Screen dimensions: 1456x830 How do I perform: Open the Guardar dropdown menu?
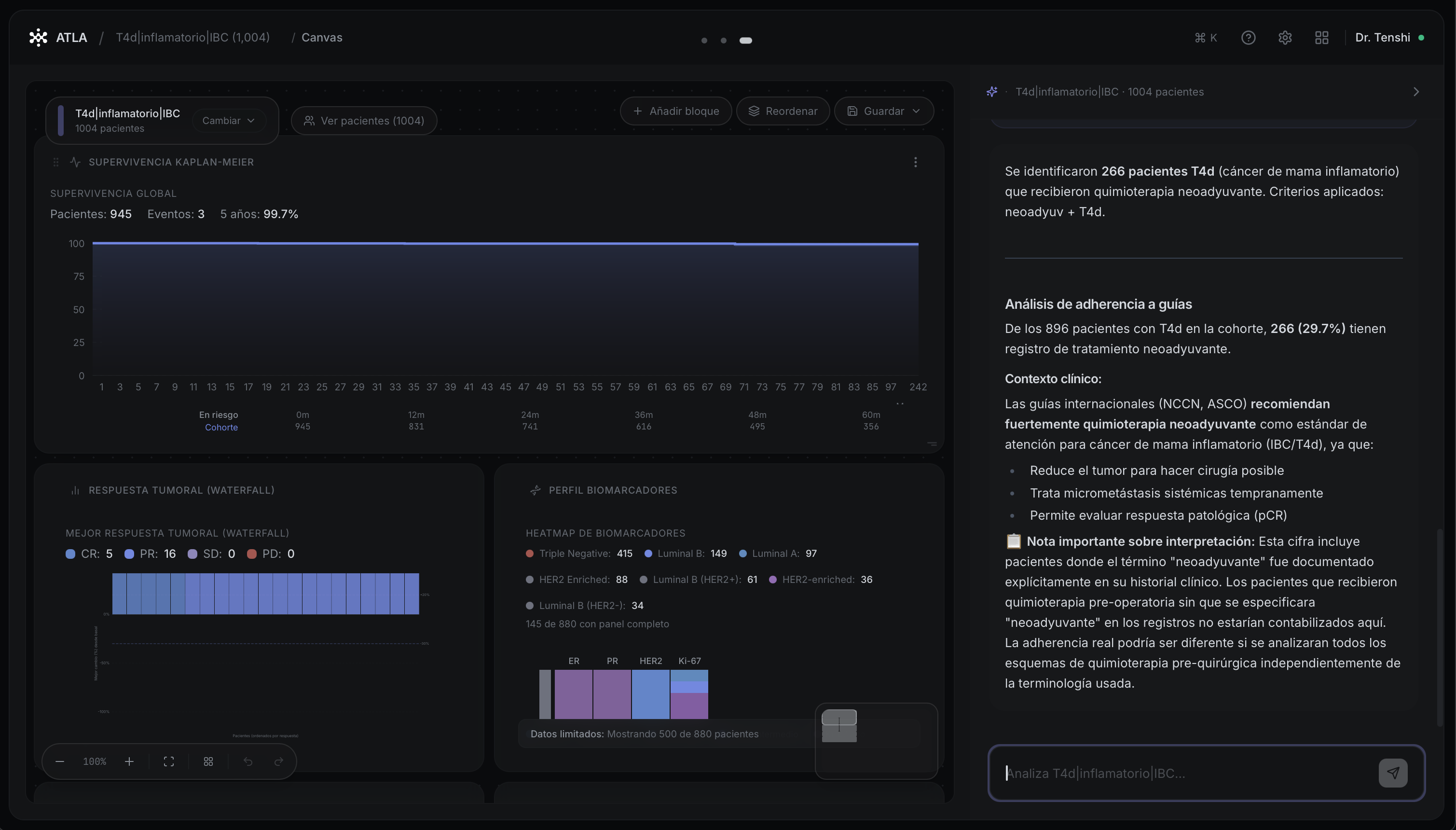pyautogui.click(x=884, y=111)
